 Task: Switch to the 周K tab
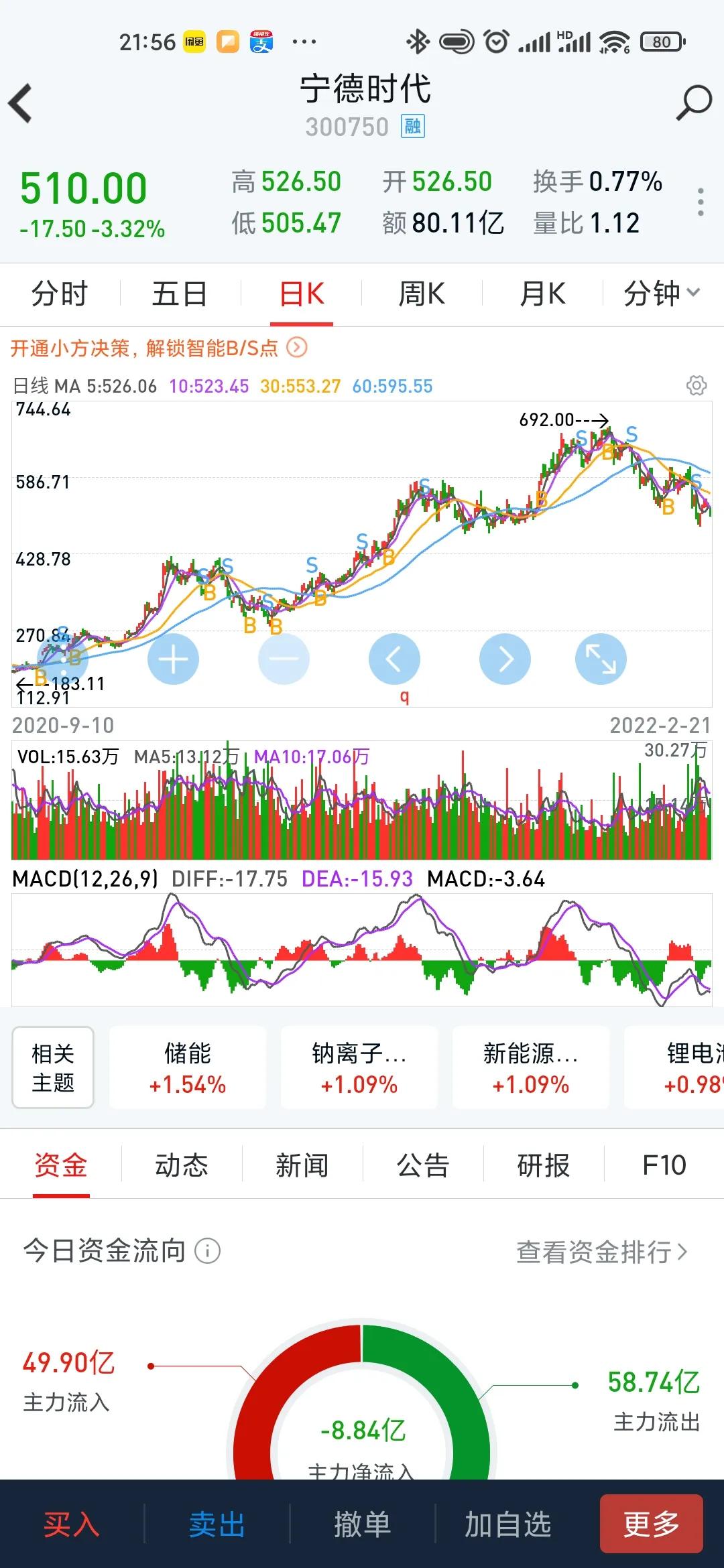click(421, 293)
